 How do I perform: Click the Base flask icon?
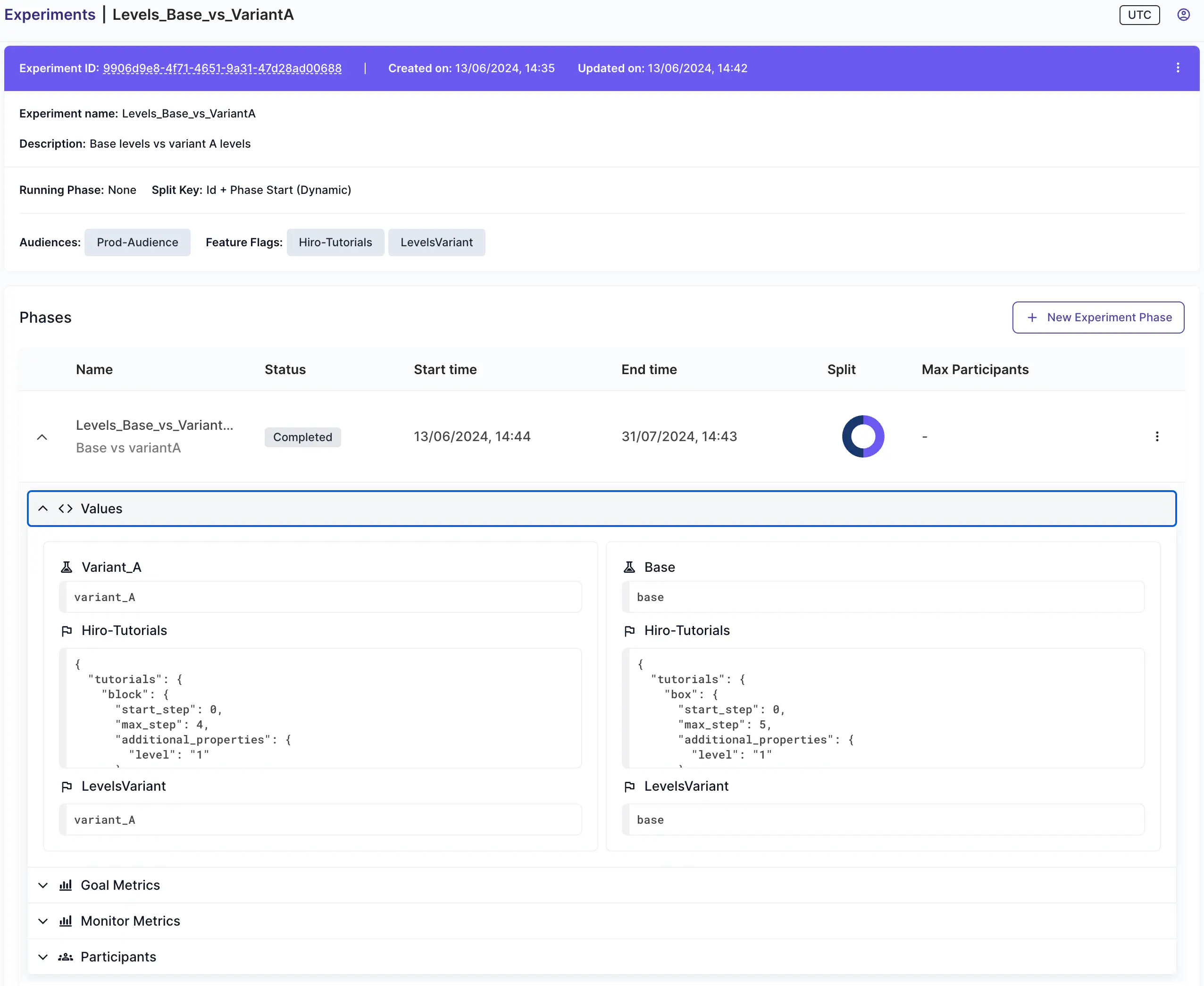629,567
